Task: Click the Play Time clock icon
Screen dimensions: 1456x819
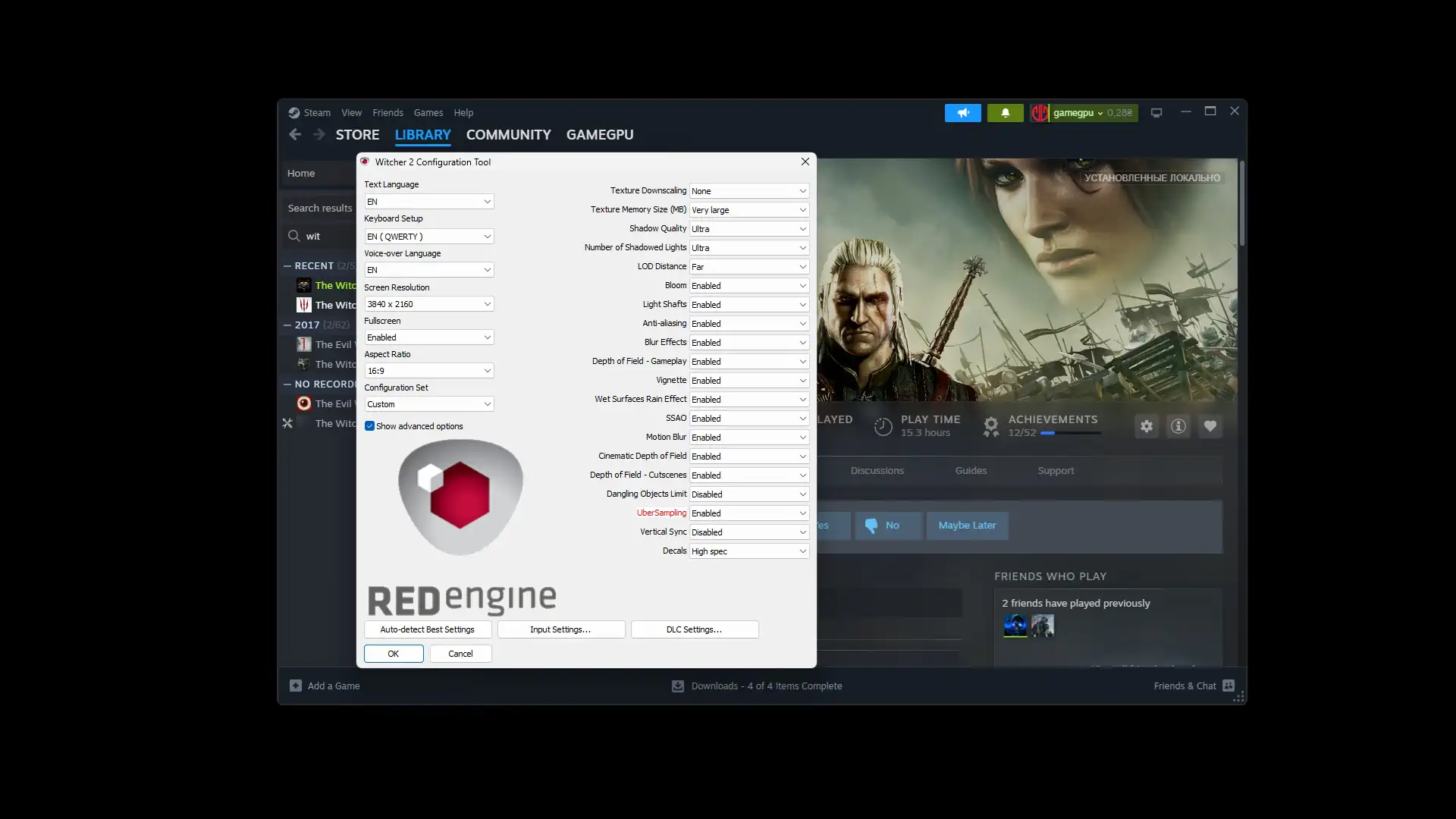Action: tap(883, 427)
